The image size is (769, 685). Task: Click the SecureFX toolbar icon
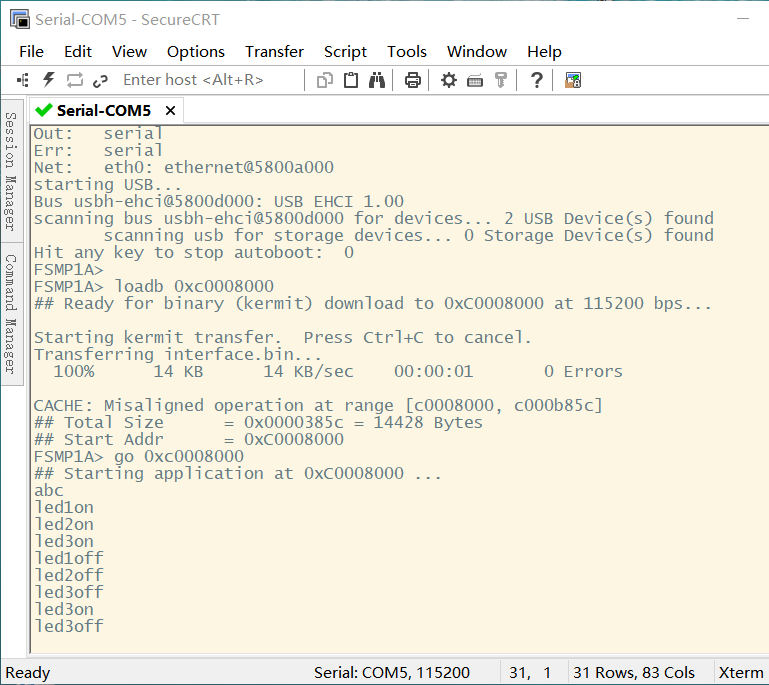(573, 80)
